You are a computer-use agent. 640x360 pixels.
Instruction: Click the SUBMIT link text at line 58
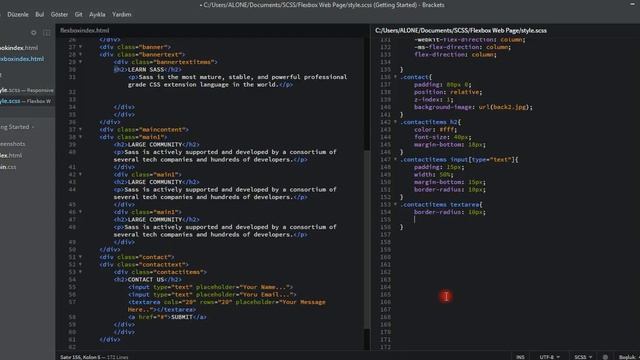[x=182, y=317]
